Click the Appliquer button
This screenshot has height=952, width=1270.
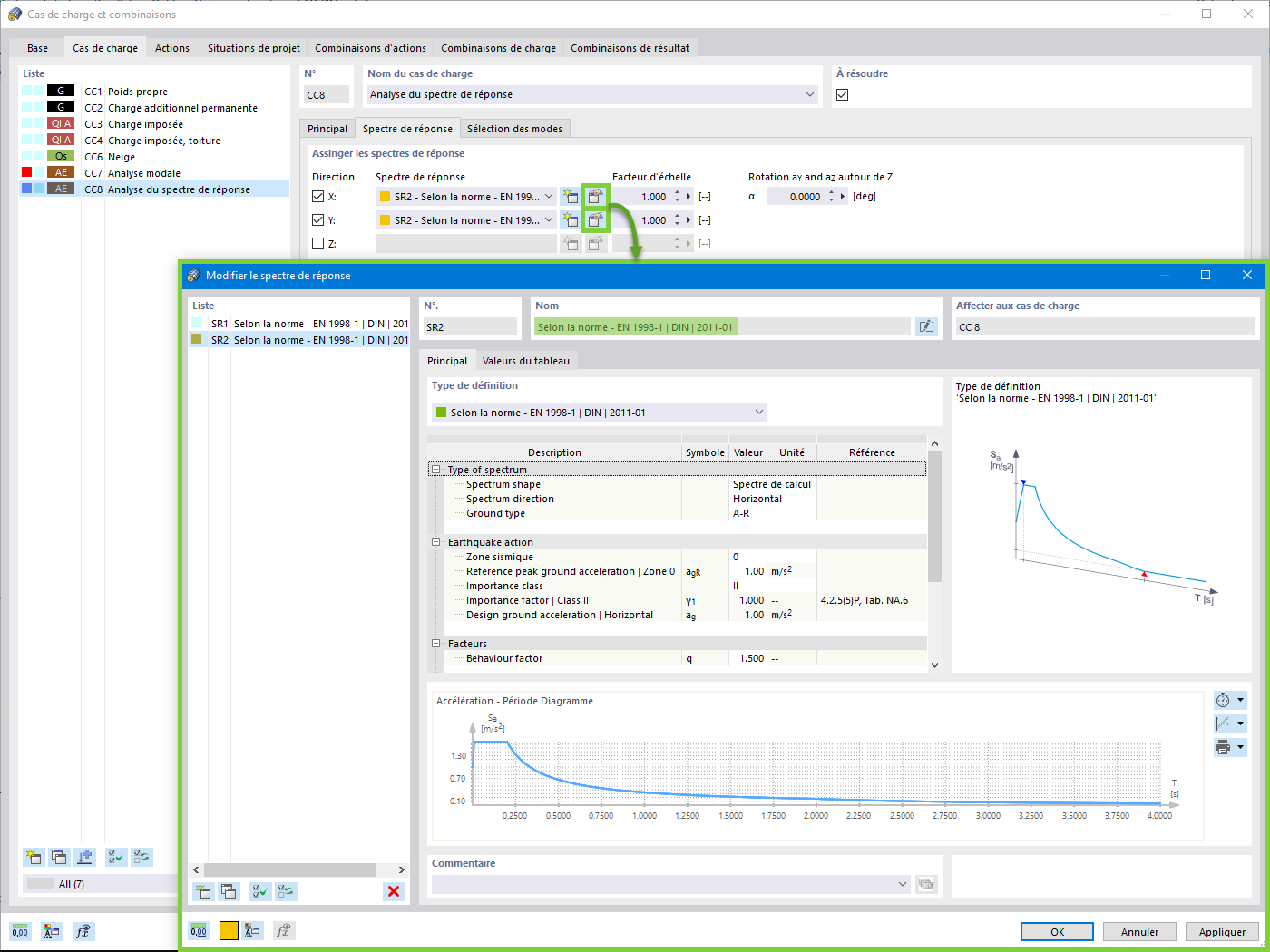(1222, 931)
